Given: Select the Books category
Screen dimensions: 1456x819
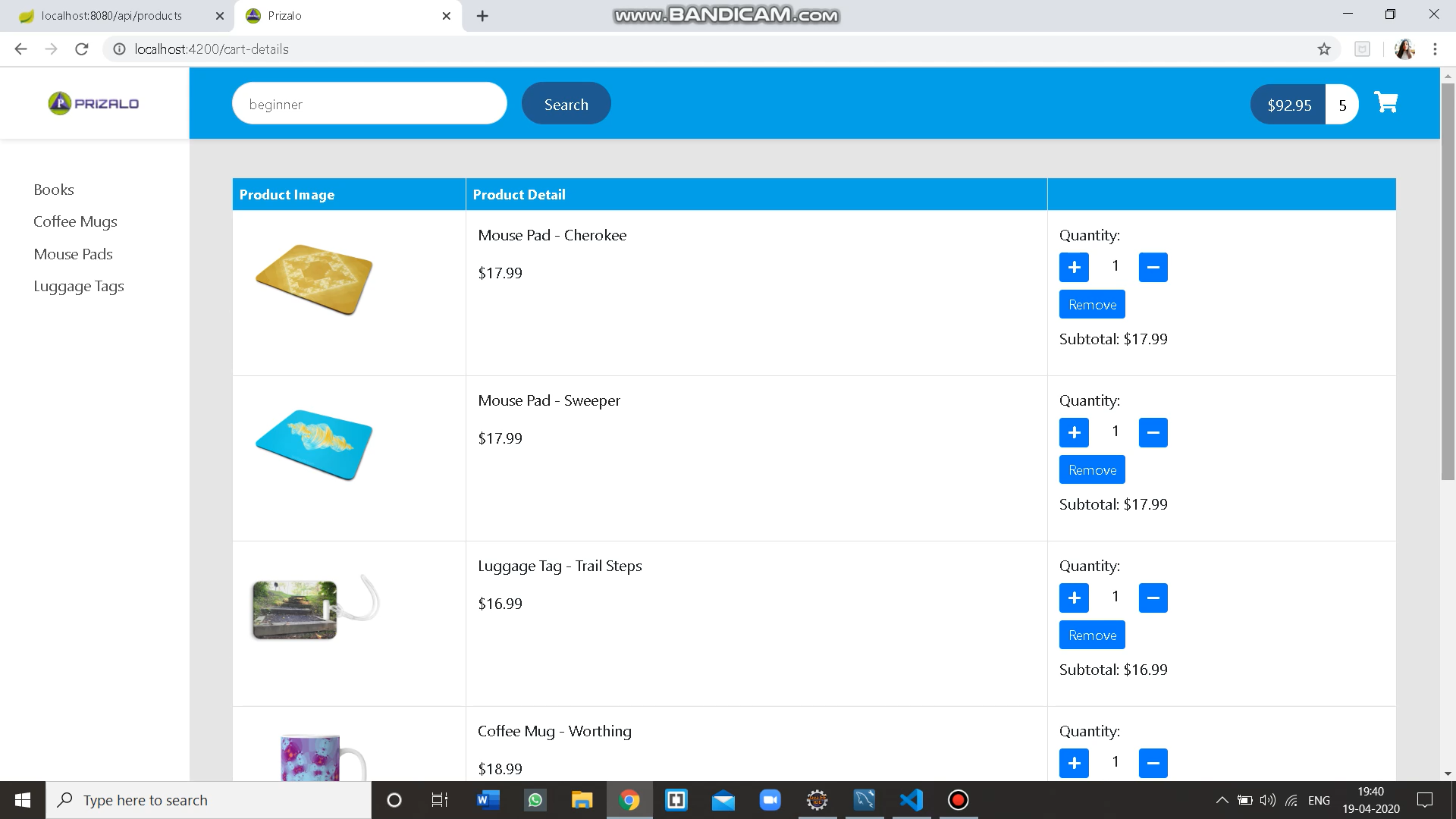Looking at the screenshot, I should coord(53,189).
